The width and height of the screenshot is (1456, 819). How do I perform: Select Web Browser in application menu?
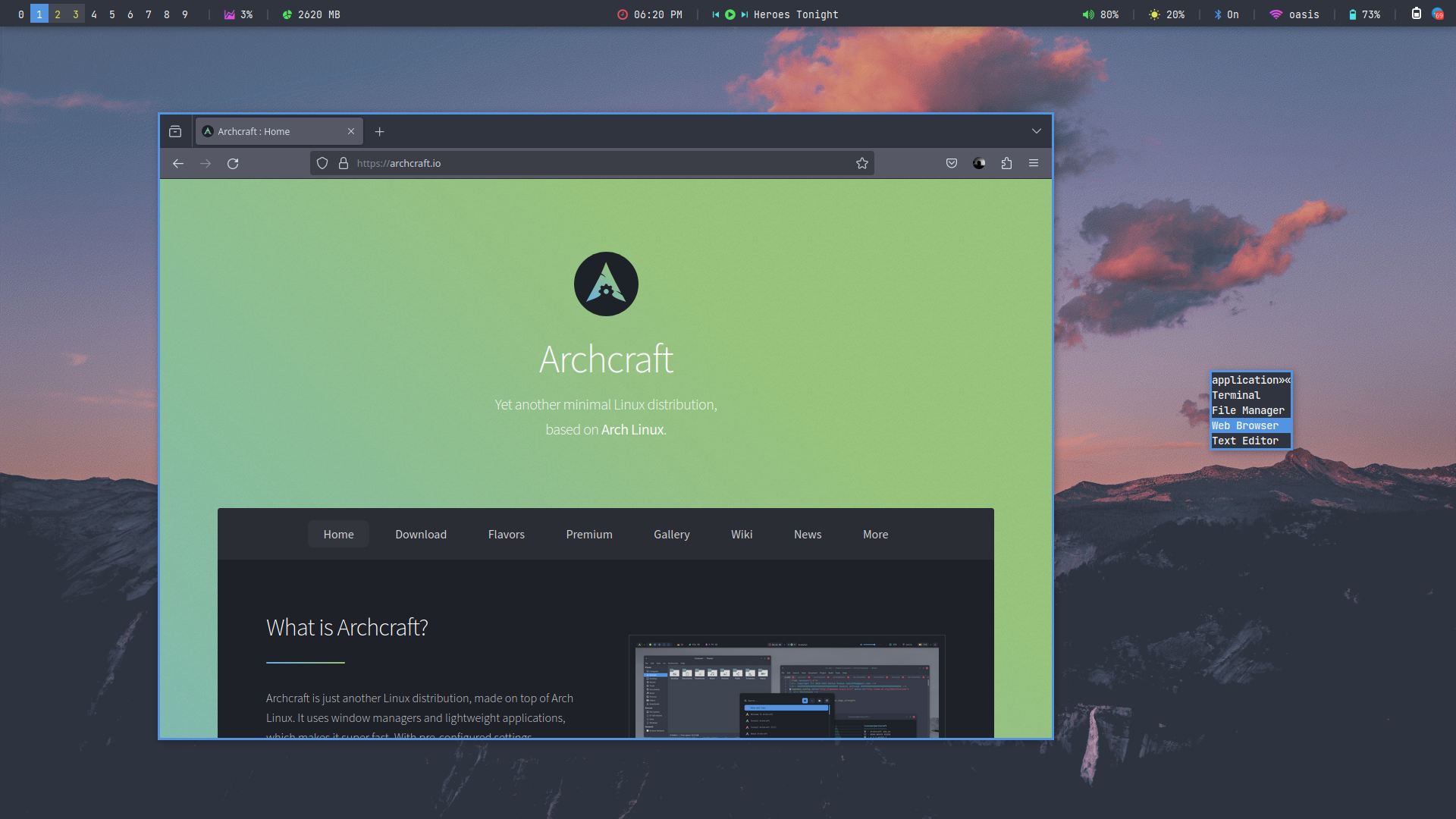tap(1244, 425)
